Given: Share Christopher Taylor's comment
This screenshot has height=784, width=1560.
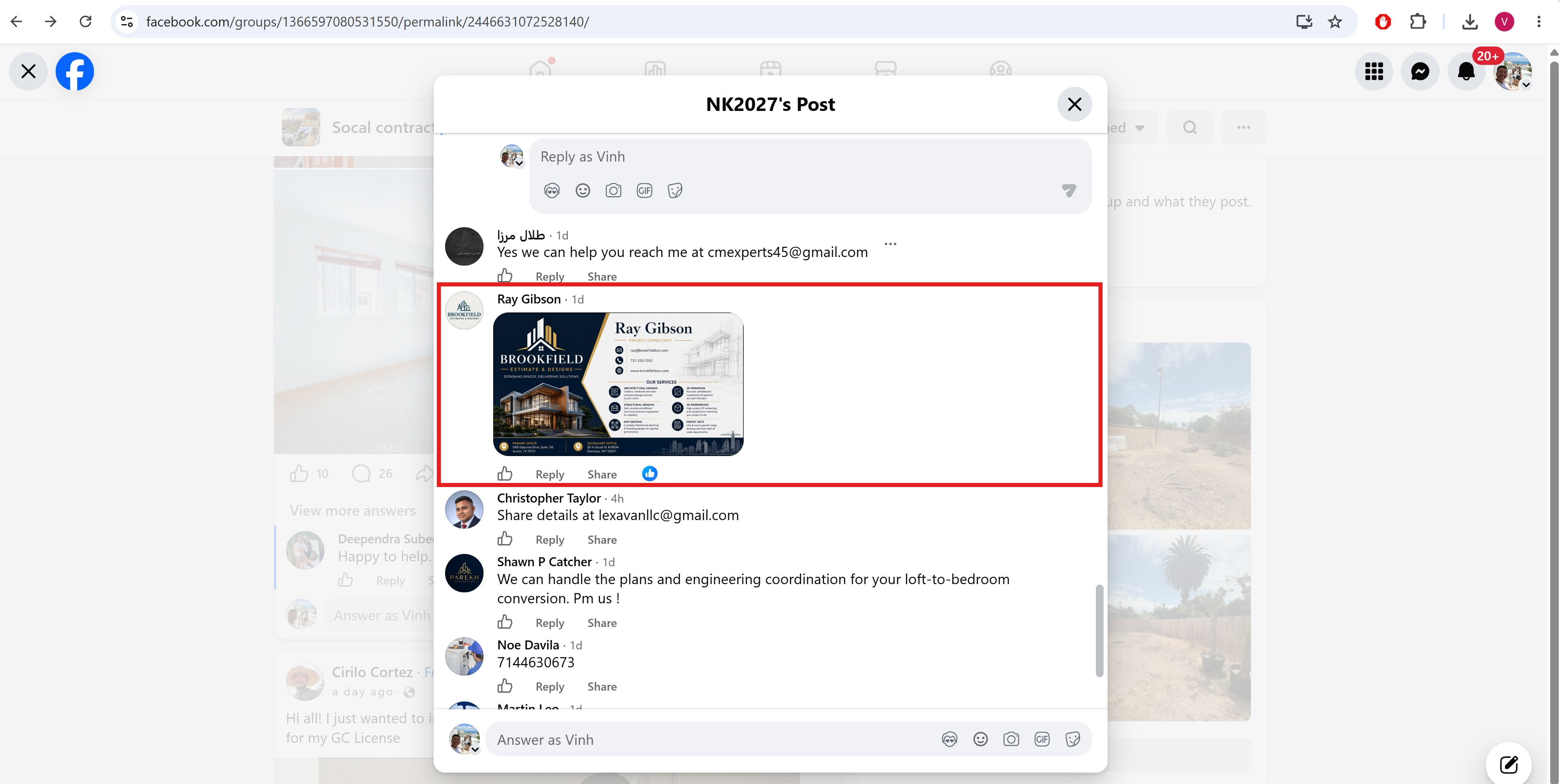Looking at the screenshot, I should coord(602,539).
